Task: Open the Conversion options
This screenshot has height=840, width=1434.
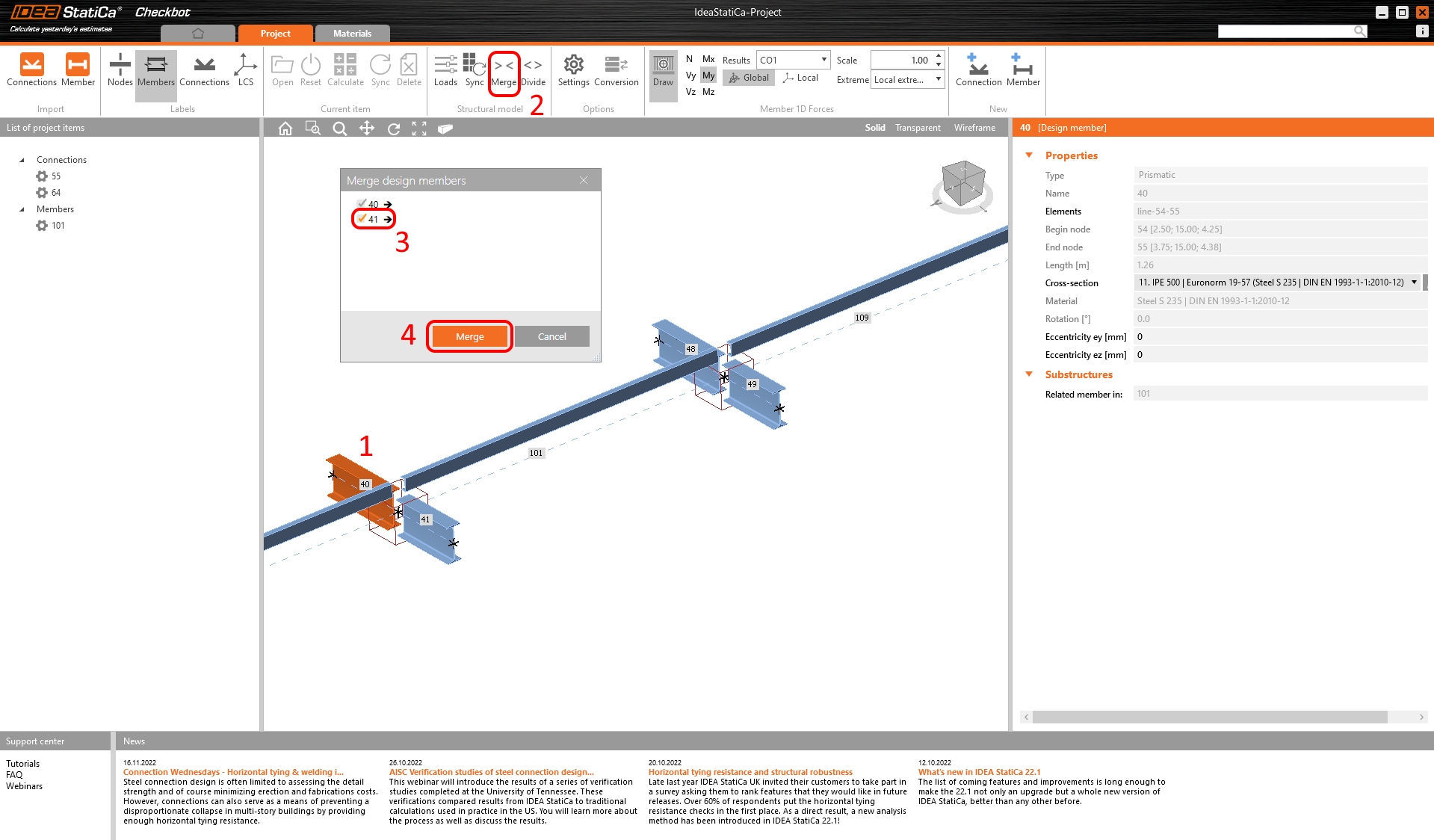Action: click(x=616, y=70)
